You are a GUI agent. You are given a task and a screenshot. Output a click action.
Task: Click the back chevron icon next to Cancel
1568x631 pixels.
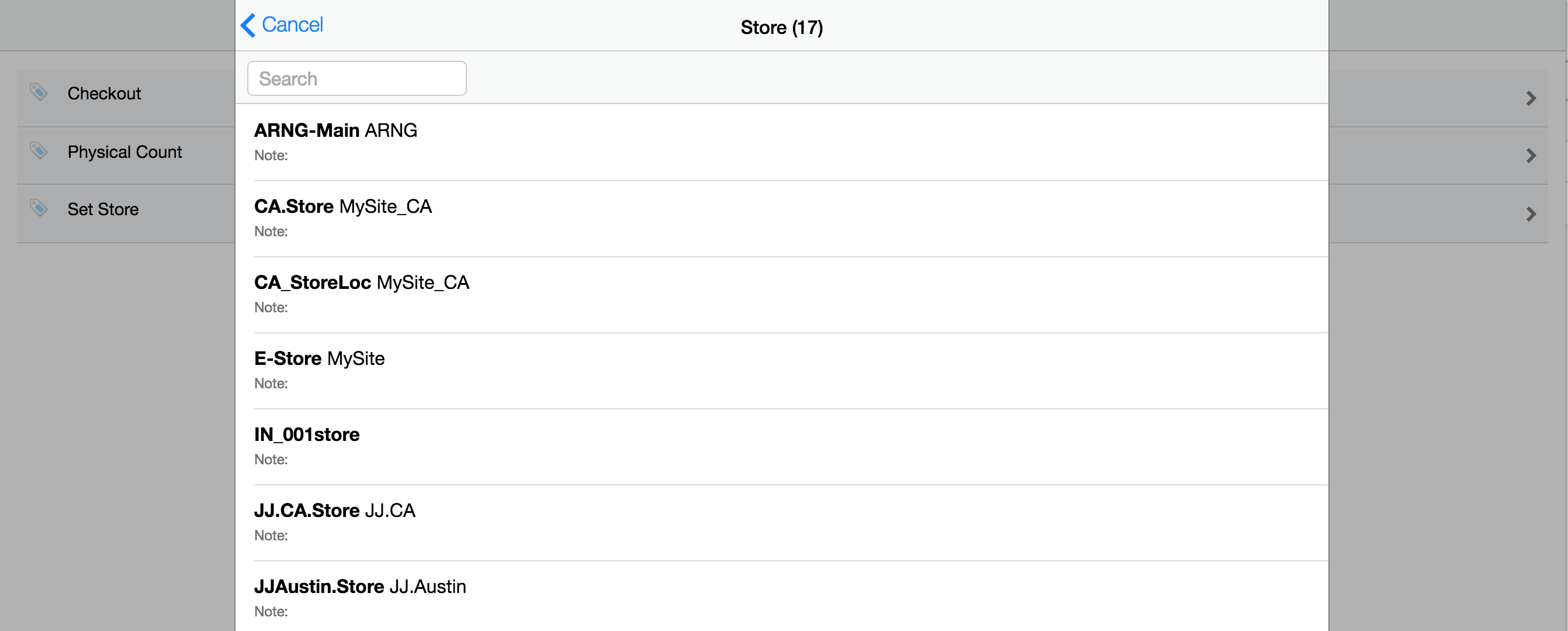pos(248,26)
